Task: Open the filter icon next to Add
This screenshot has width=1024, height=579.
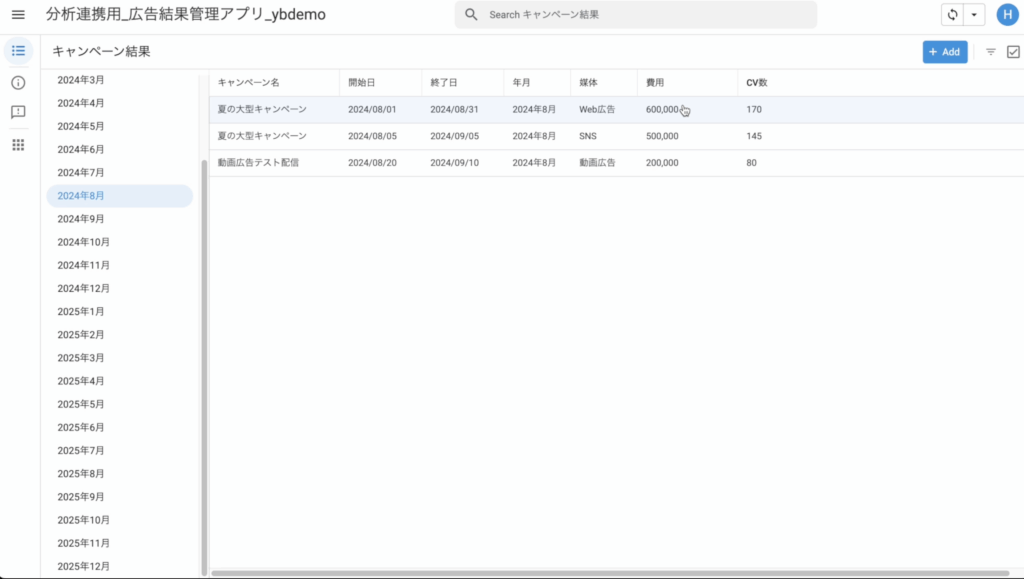Action: 991,52
